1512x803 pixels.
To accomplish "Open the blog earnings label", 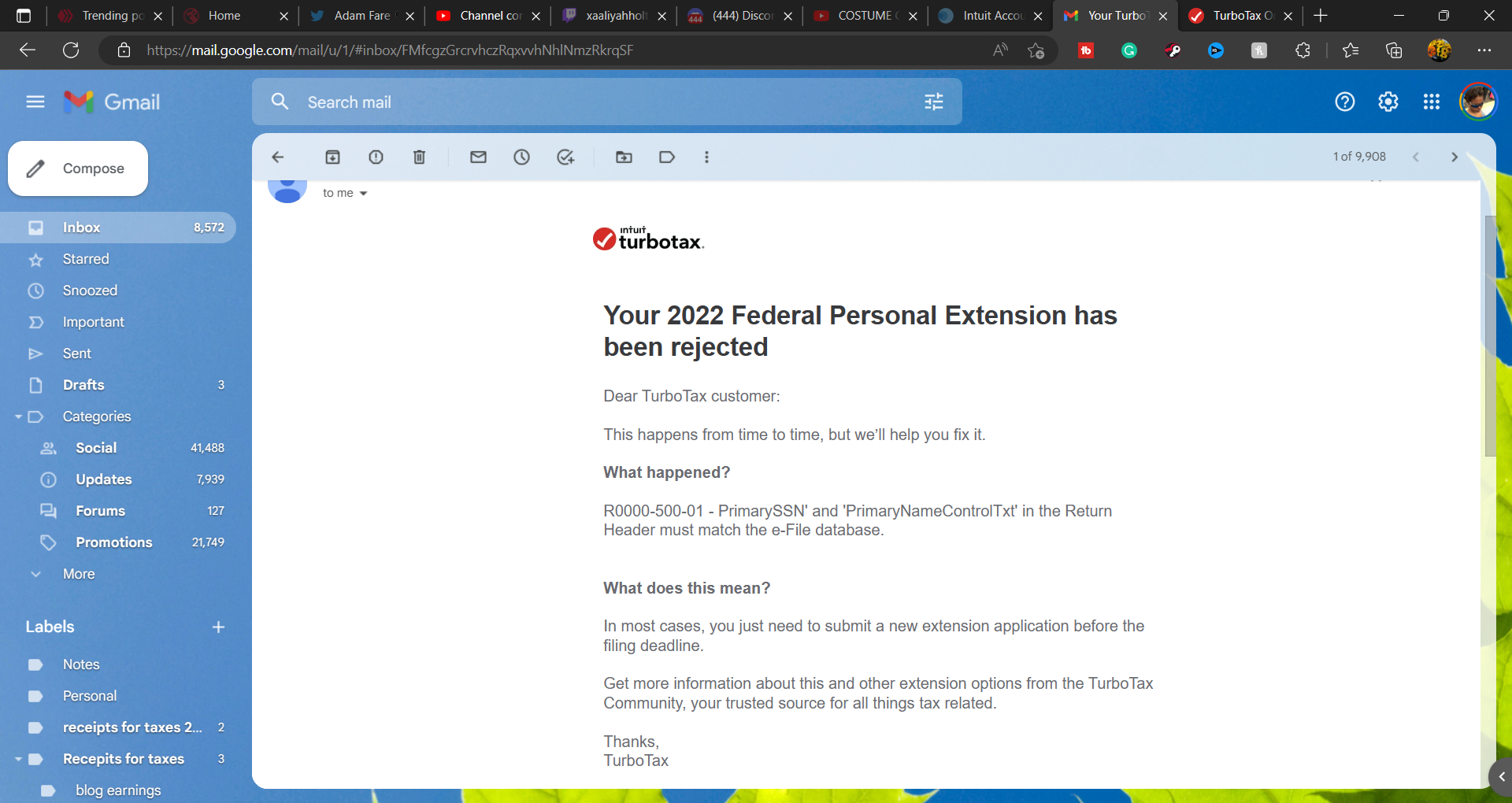I will [118, 790].
